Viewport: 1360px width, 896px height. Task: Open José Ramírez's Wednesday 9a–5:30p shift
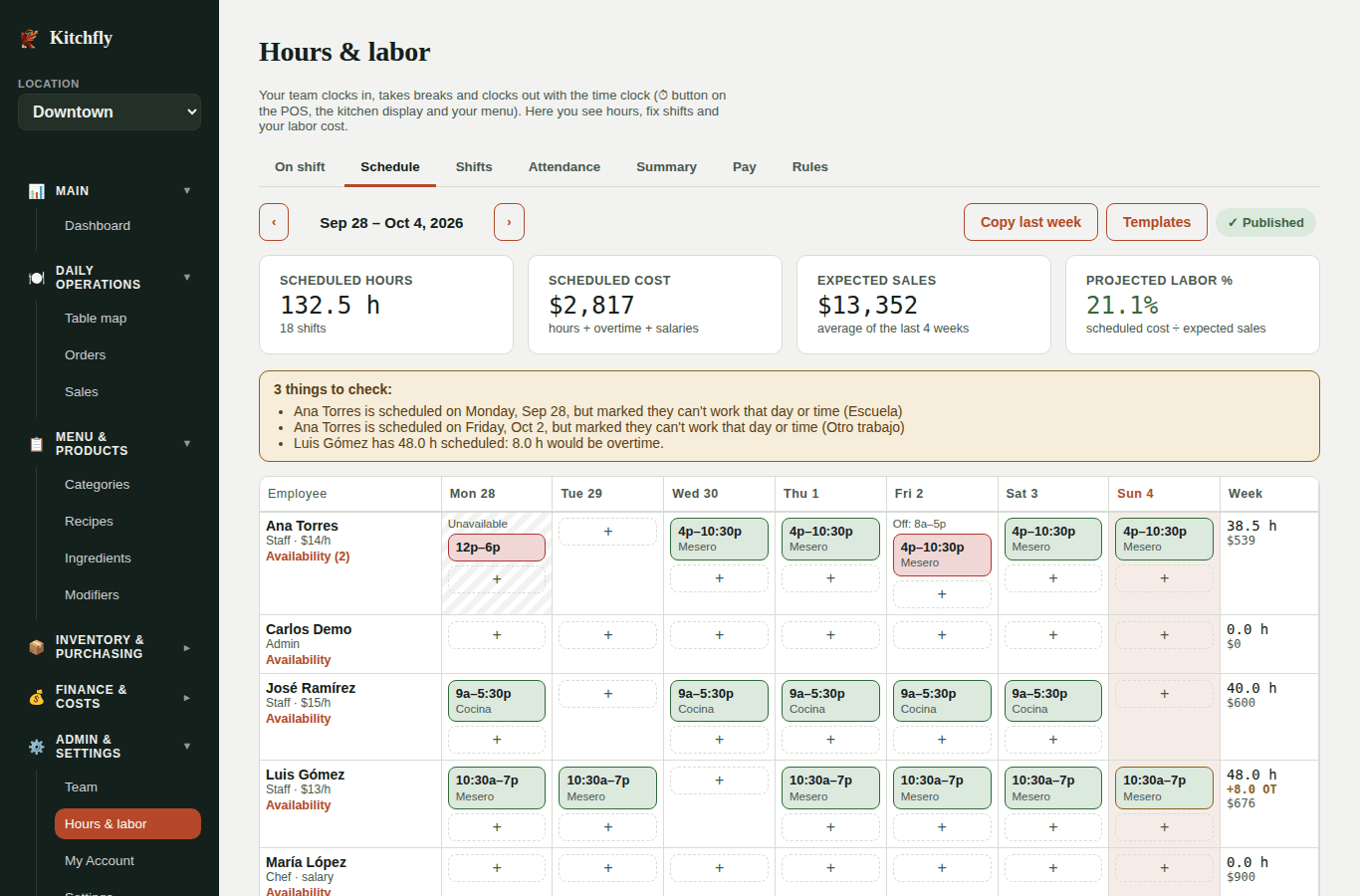(x=719, y=701)
